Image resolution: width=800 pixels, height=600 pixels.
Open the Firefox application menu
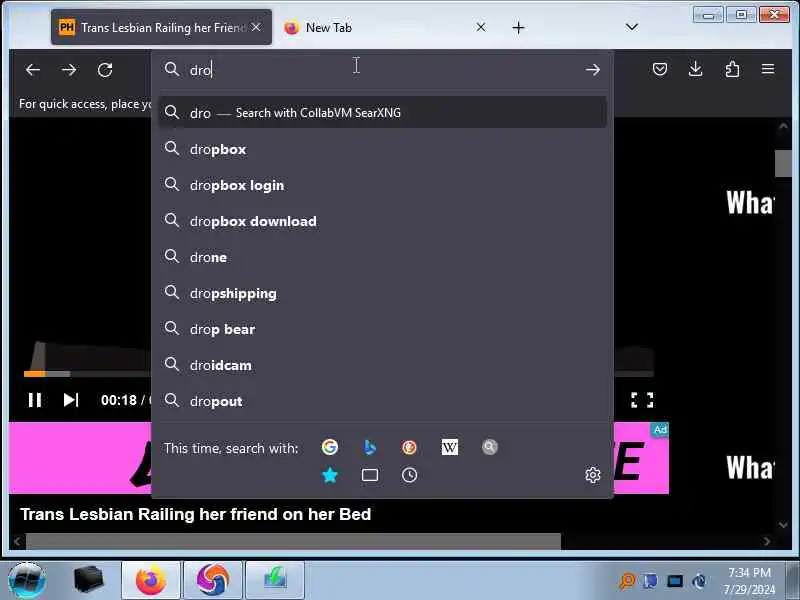pyautogui.click(x=768, y=69)
